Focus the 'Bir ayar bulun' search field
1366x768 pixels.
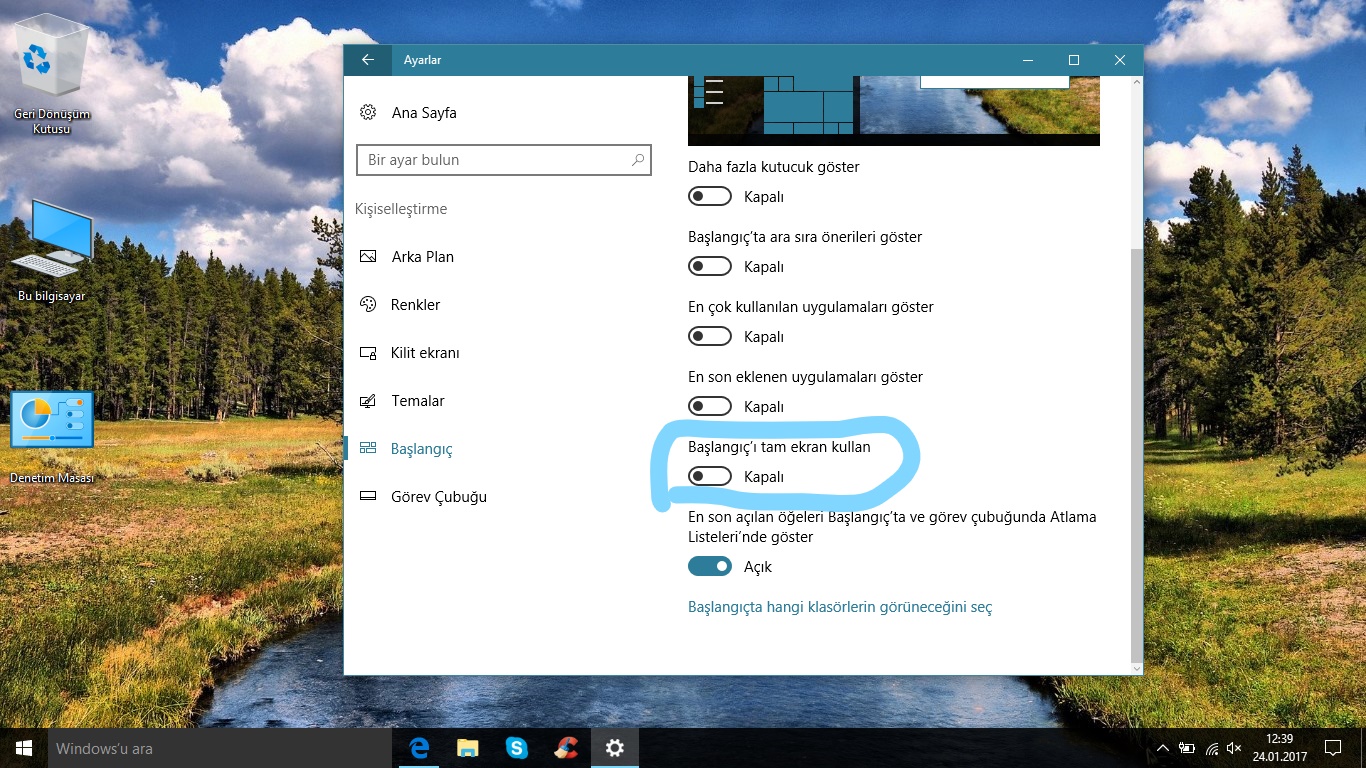[504, 160]
